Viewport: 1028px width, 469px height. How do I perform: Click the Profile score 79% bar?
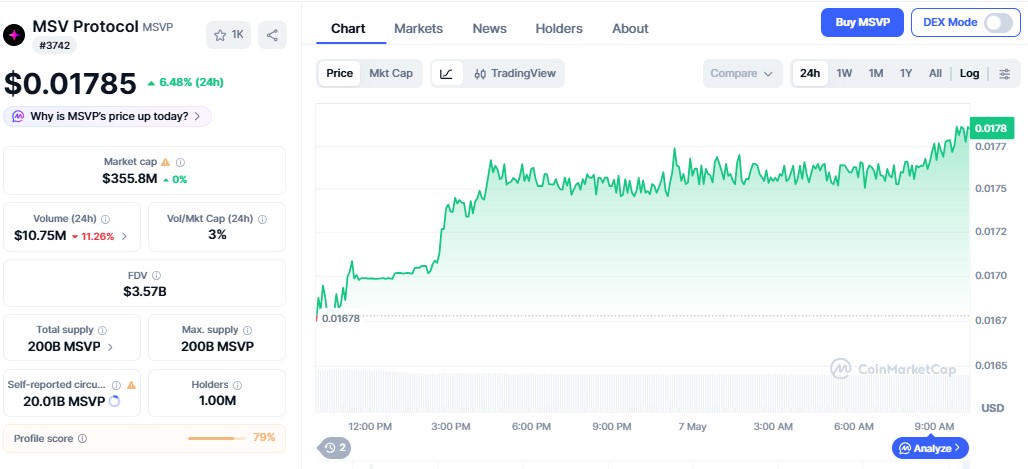pyautogui.click(x=216, y=438)
